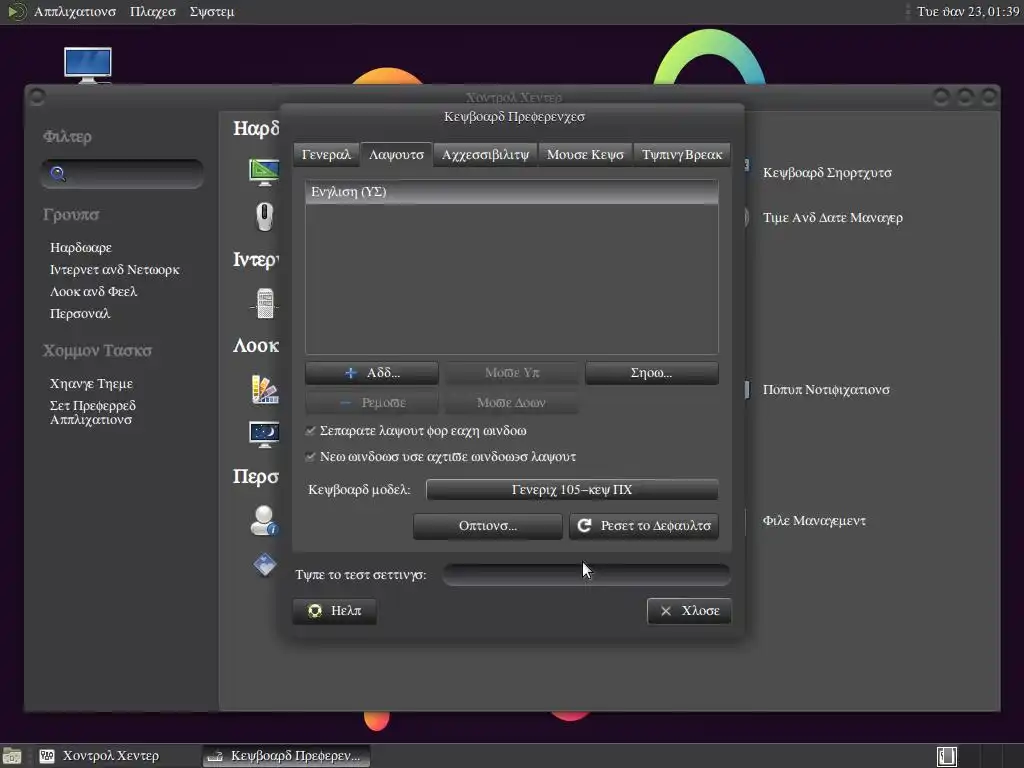Click the Μοϖε Δοων button
1024x768 pixels.
[x=511, y=403]
